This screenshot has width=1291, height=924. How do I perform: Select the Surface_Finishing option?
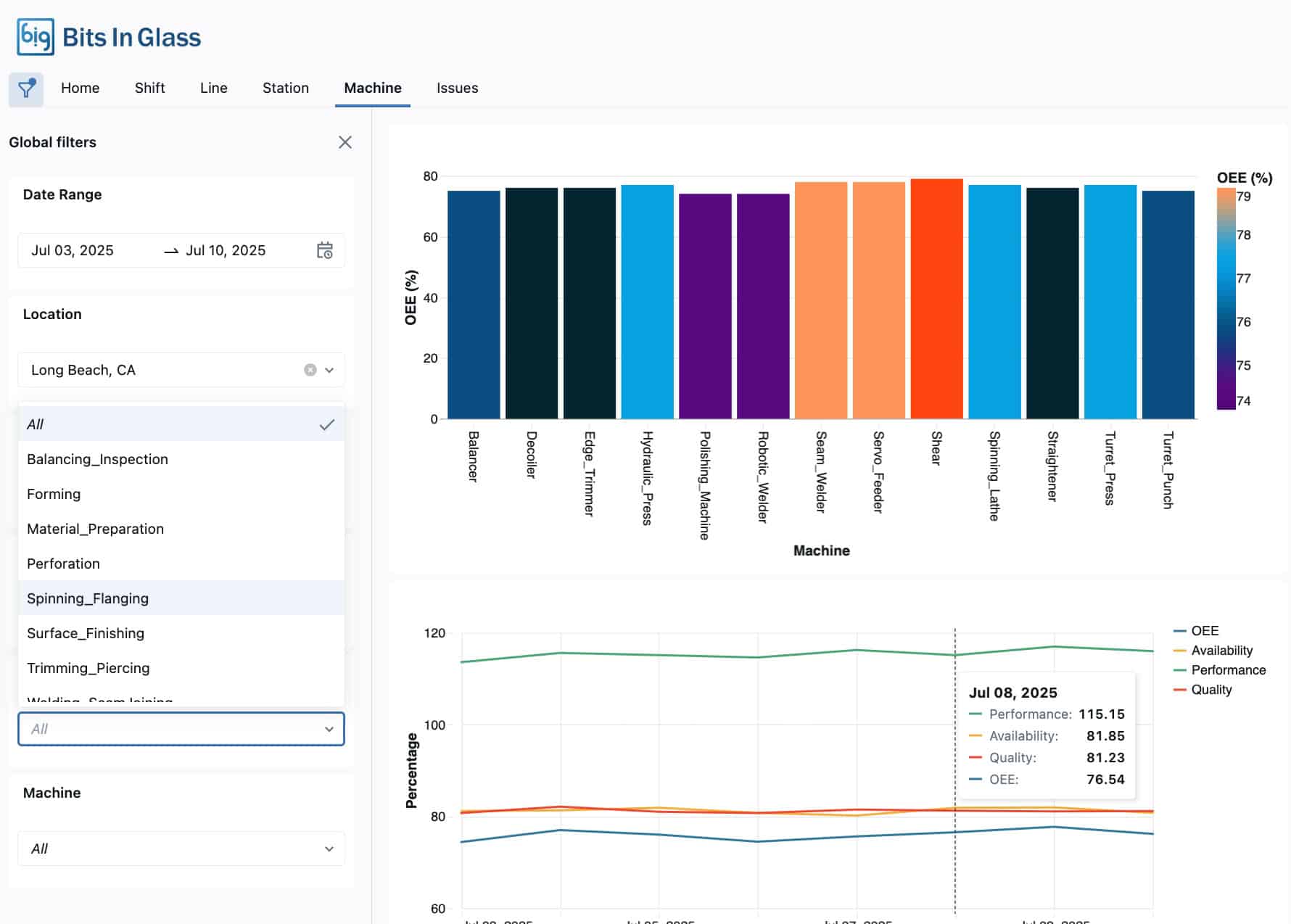[86, 633]
